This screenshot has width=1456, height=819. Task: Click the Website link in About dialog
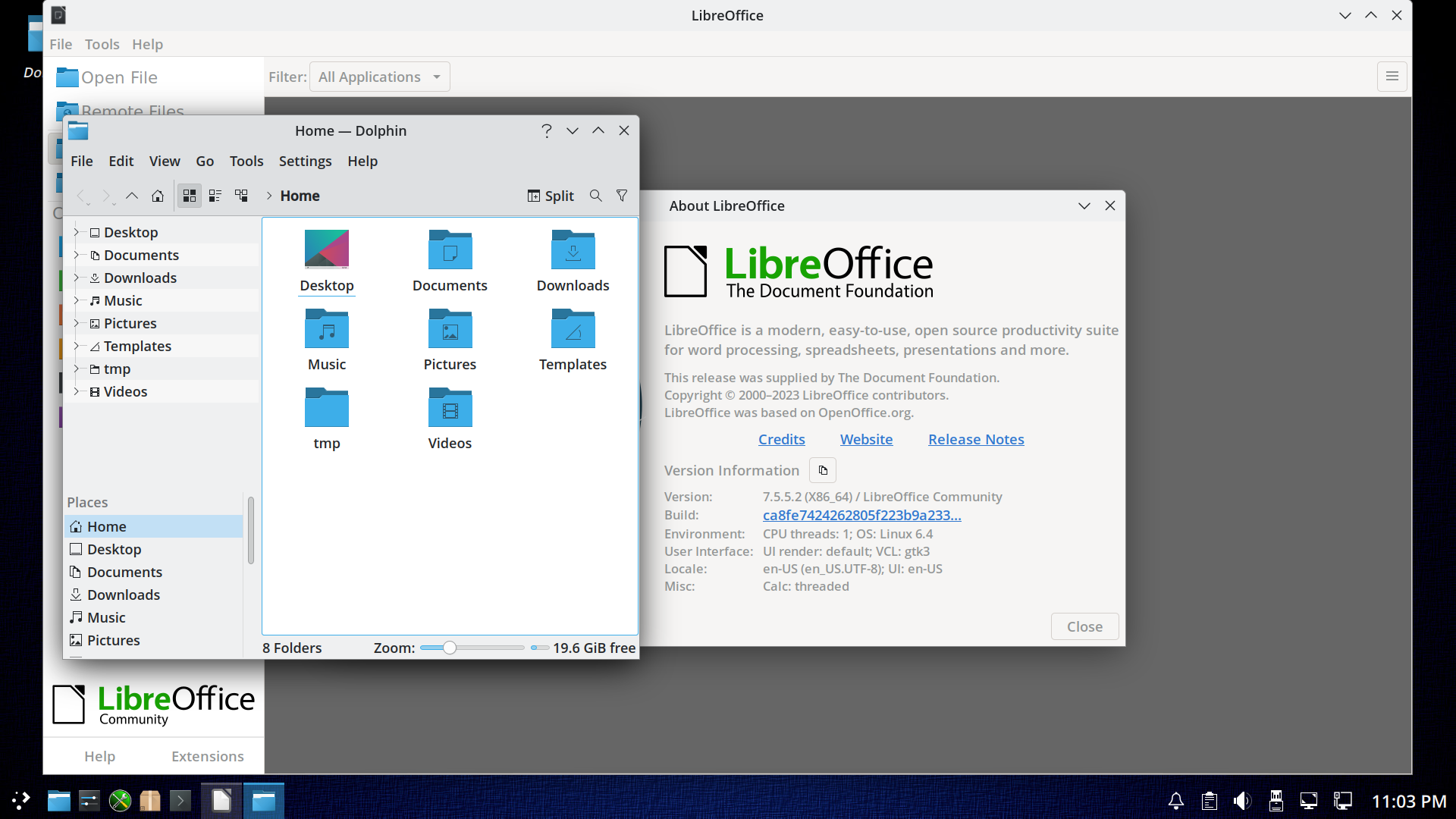pos(866,439)
